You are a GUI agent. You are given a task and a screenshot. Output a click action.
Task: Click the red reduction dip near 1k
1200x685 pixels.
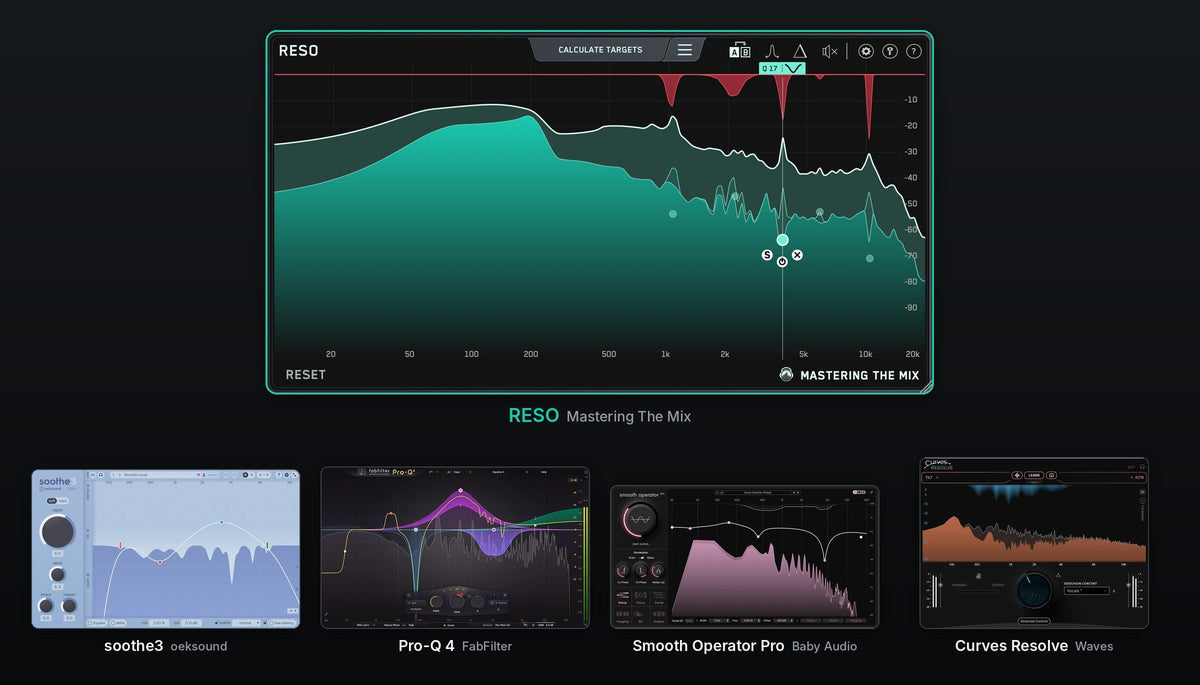tap(671, 90)
